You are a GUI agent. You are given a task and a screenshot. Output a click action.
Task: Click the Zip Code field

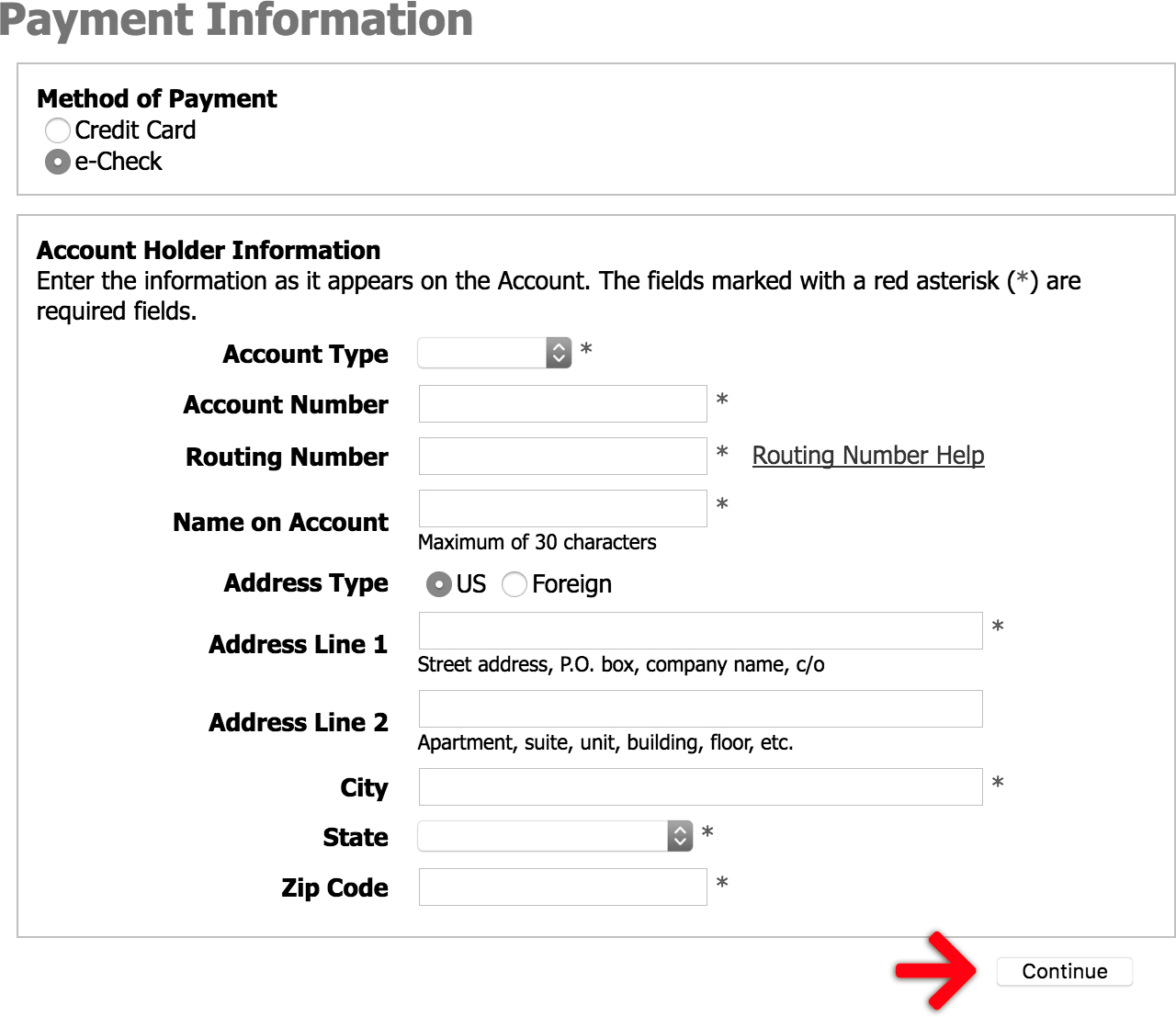563,887
